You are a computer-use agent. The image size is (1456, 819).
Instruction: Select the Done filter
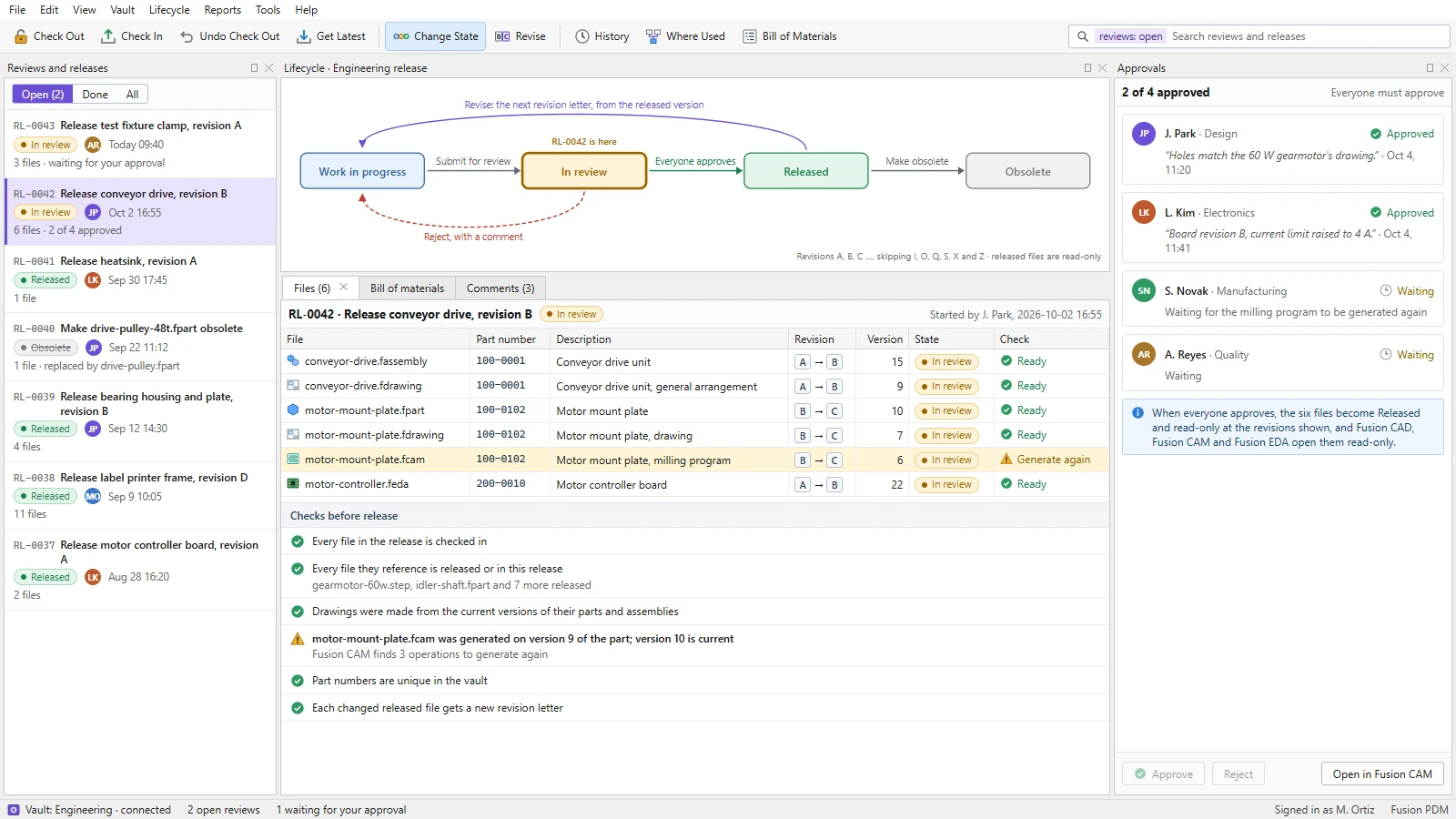(95, 95)
